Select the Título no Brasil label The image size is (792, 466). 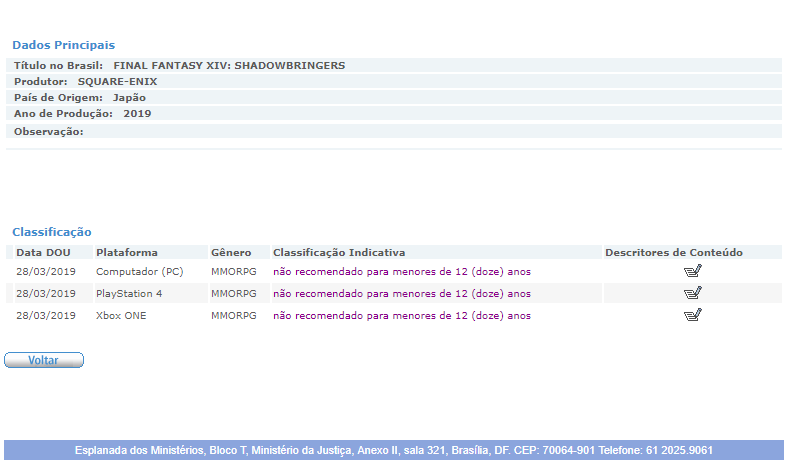point(58,66)
